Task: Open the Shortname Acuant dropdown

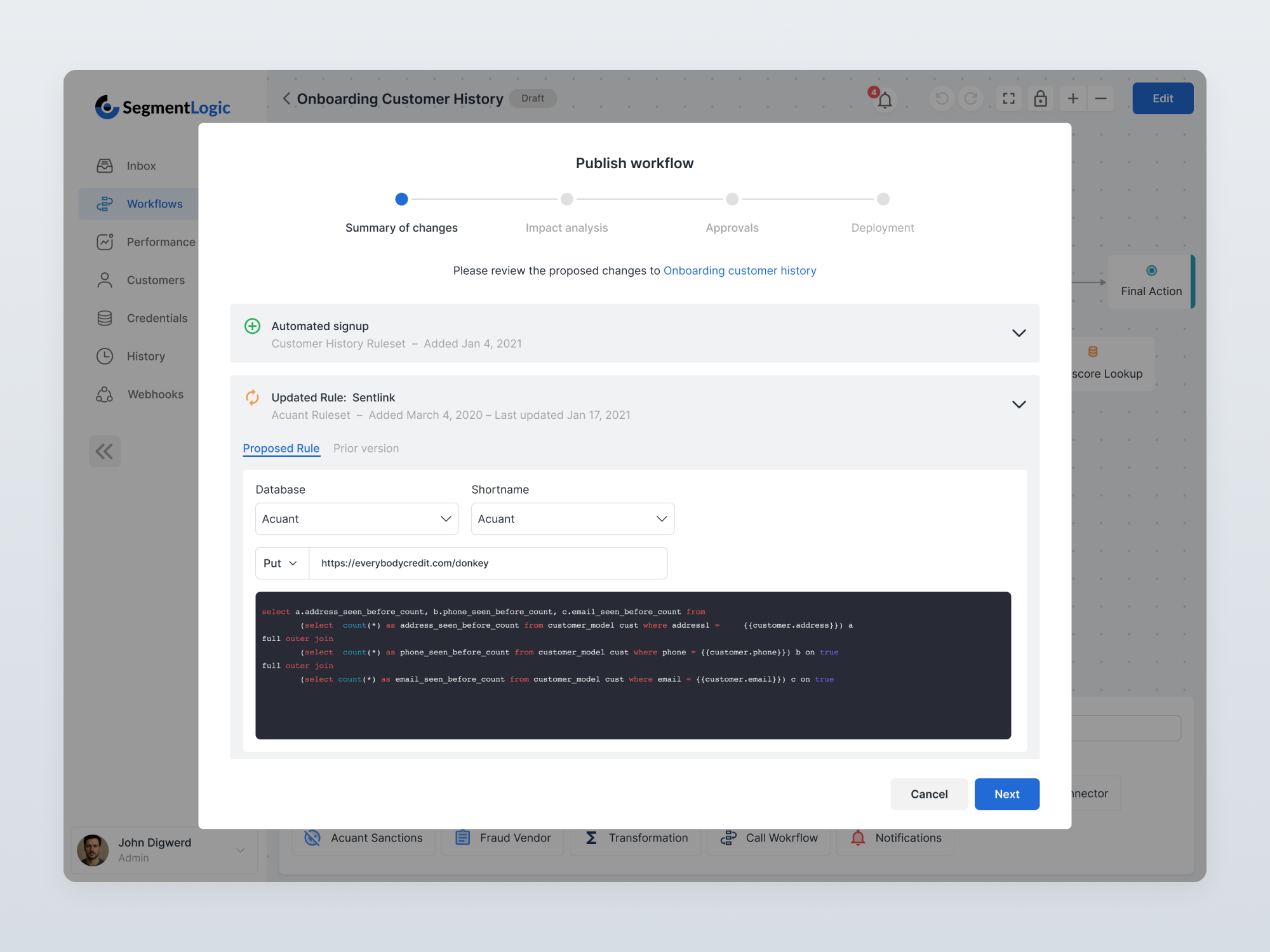Action: [x=573, y=519]
